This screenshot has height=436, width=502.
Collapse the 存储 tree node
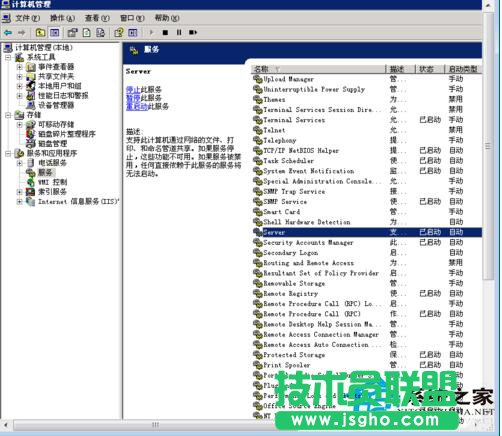[x=8, y=115]
